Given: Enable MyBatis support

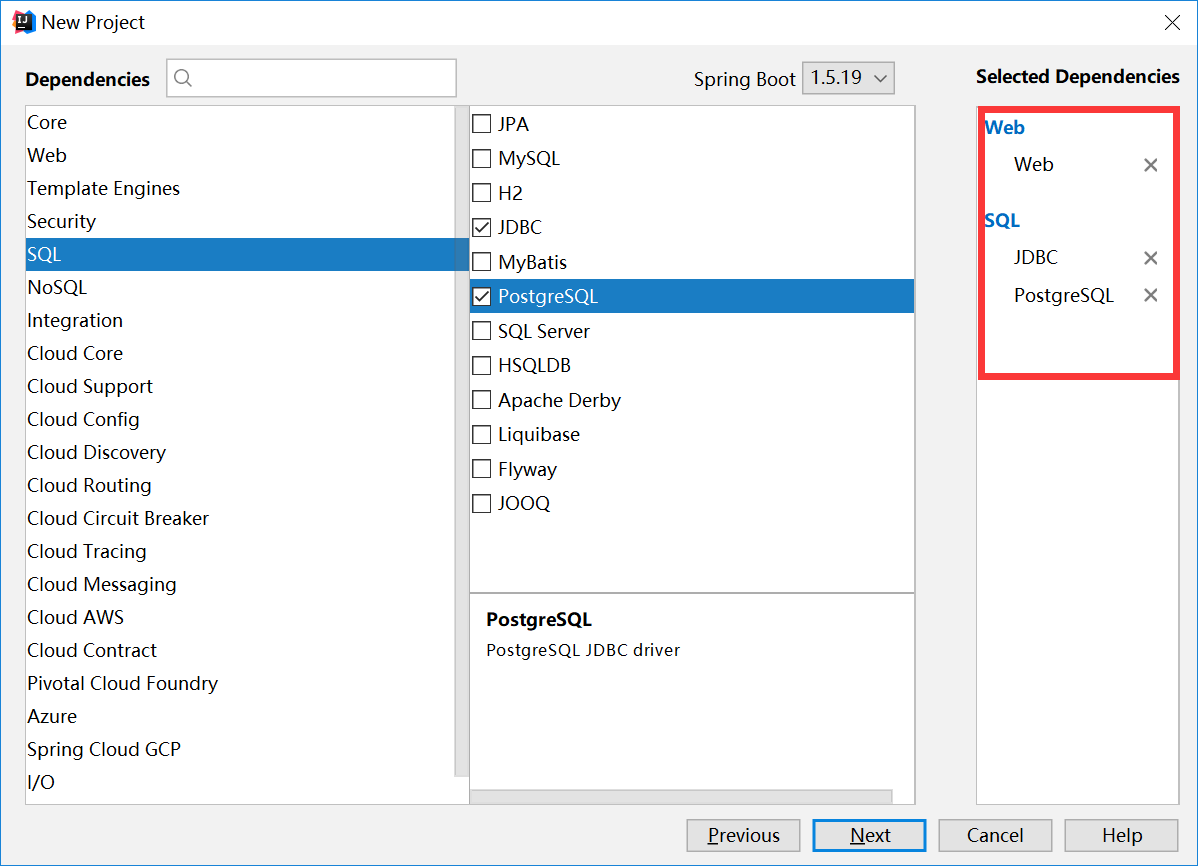Looking at the screenshot, I should [x=482, y=261].
